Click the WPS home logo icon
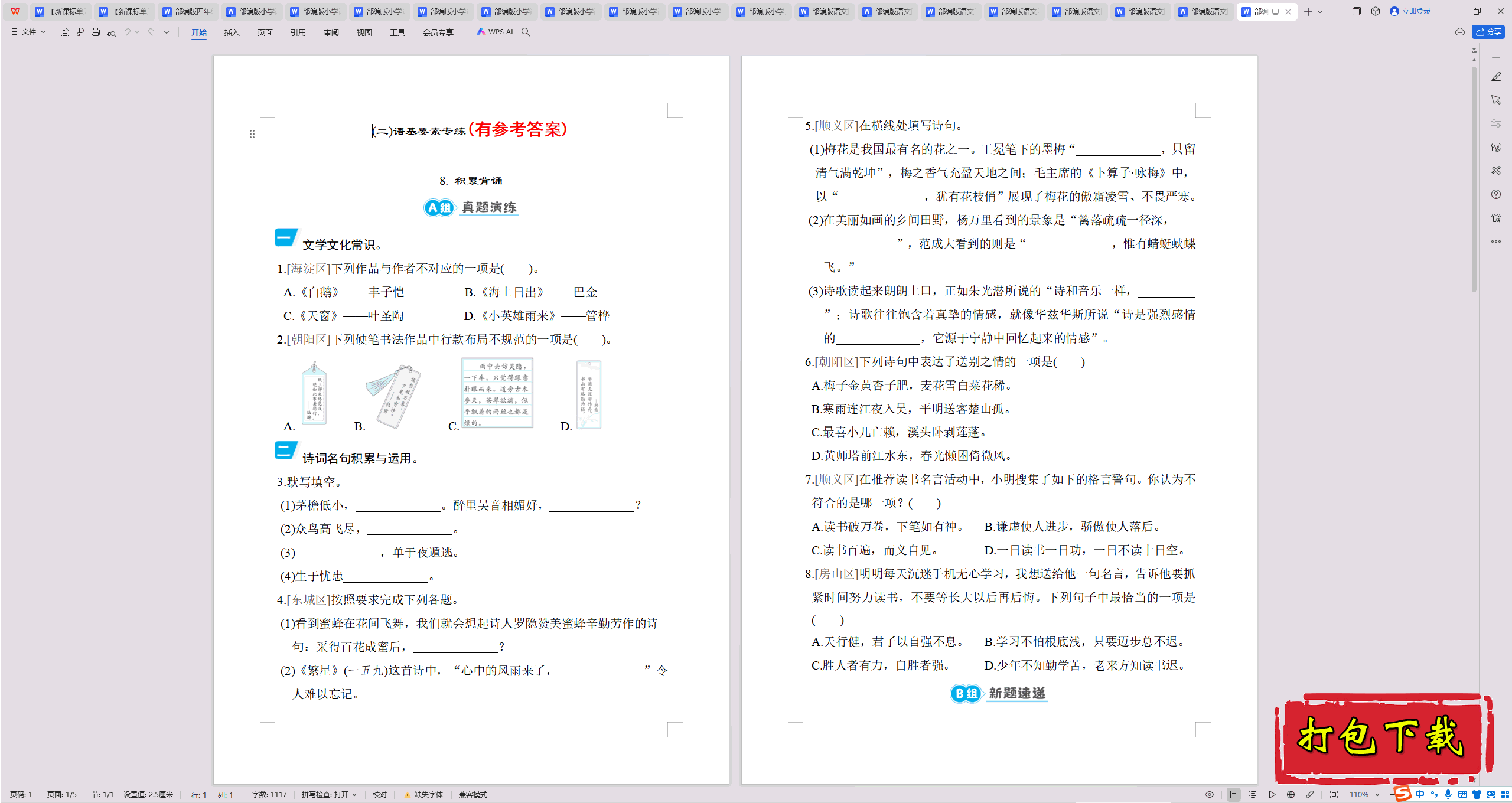Screen dimensions: 1512x803 (15, 11)
